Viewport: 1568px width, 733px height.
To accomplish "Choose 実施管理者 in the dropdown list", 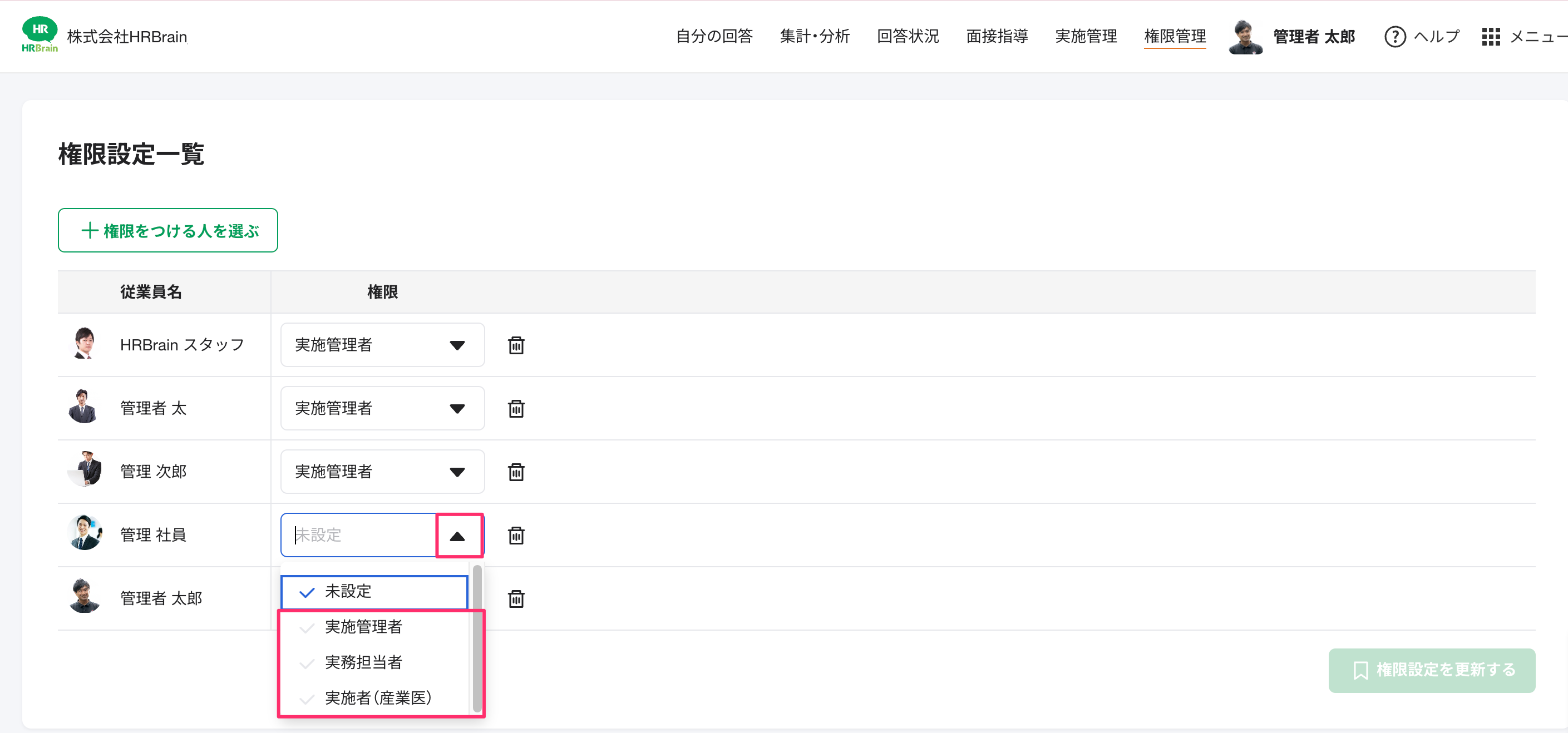I will (374, 627).
